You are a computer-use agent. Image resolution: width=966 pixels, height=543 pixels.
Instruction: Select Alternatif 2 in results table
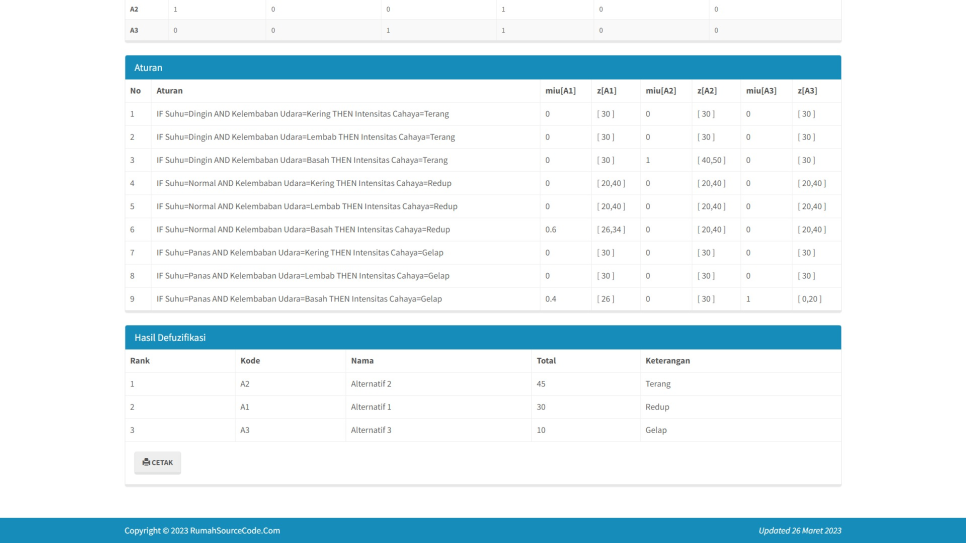coord(371,384)
